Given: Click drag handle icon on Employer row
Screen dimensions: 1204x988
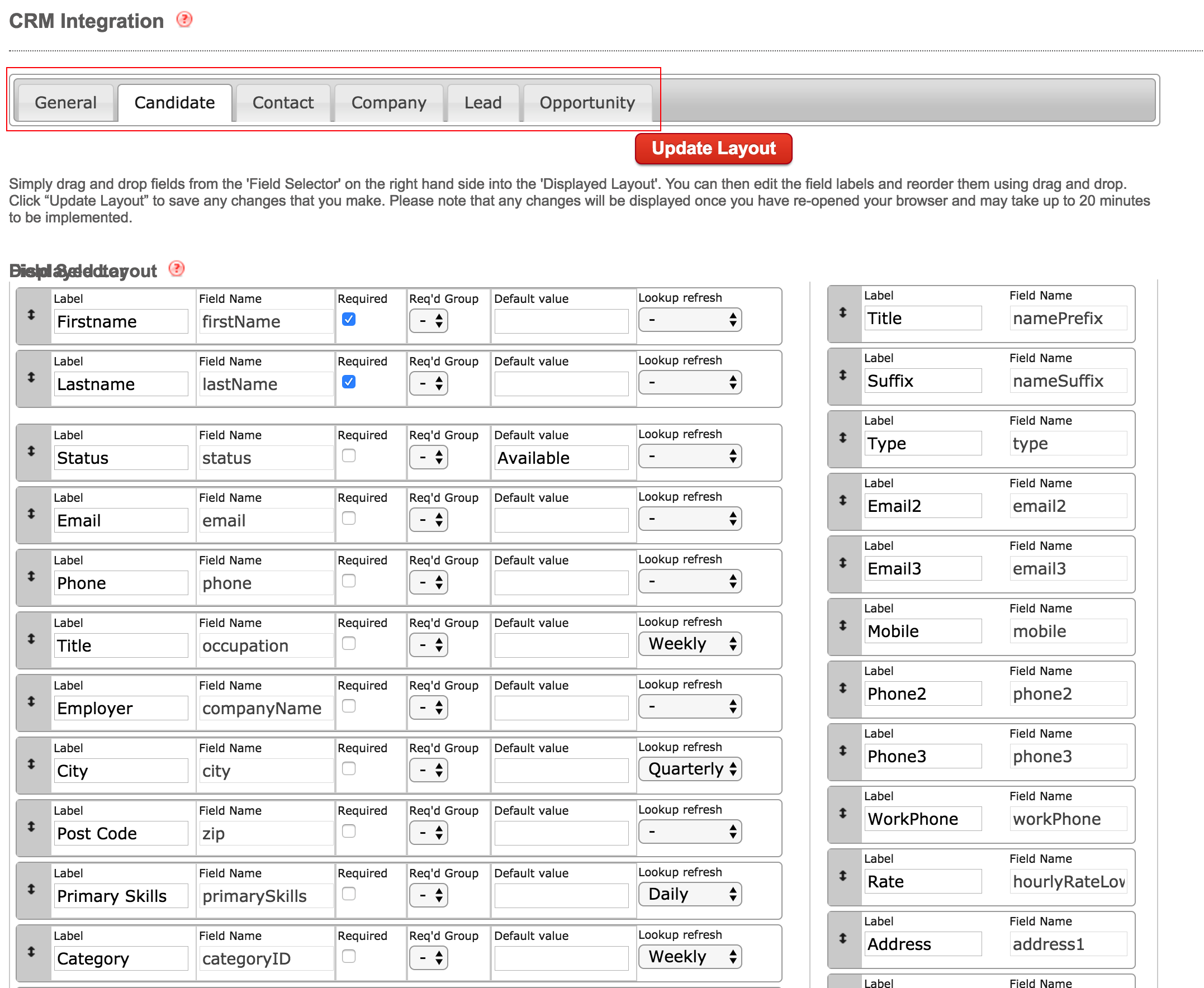Looking at the screenshot, I should pyautogui.click(x=31, y=701).
